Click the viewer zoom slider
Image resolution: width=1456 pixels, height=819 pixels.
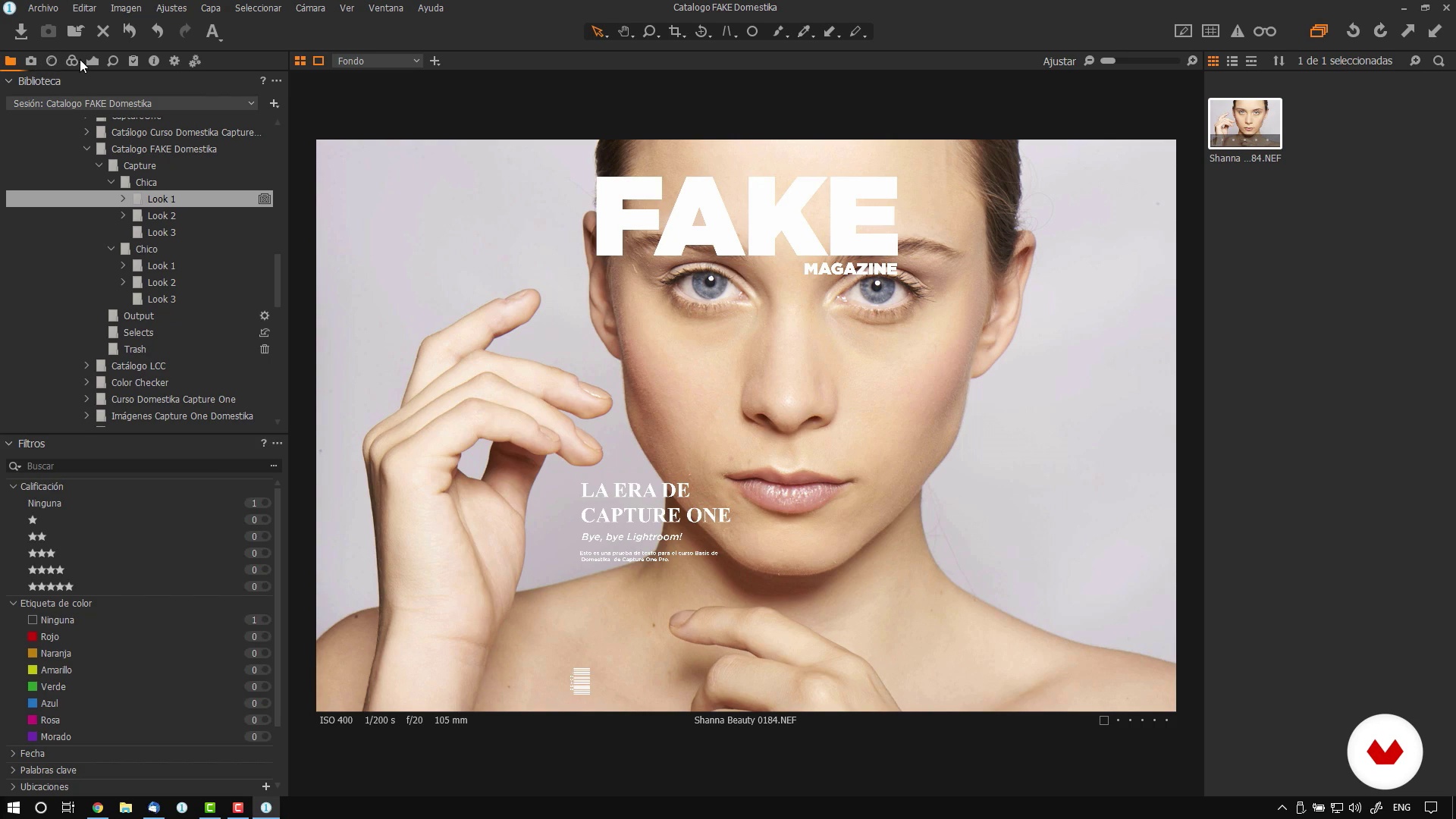tap(1141, 61)
